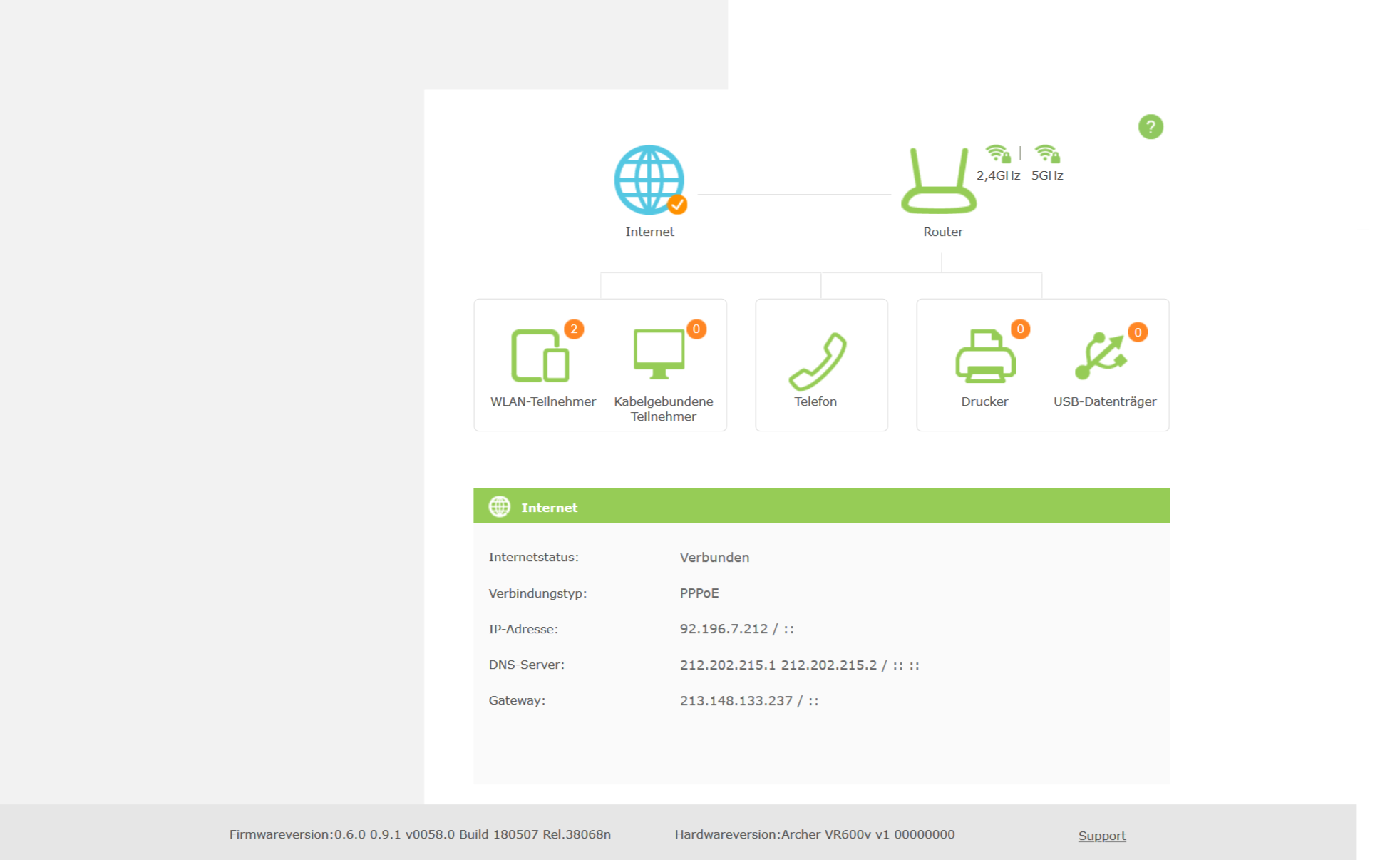Screen dimensions: 1400x860
Task: Click the Support link in footer
Action: coord(1101,836)
